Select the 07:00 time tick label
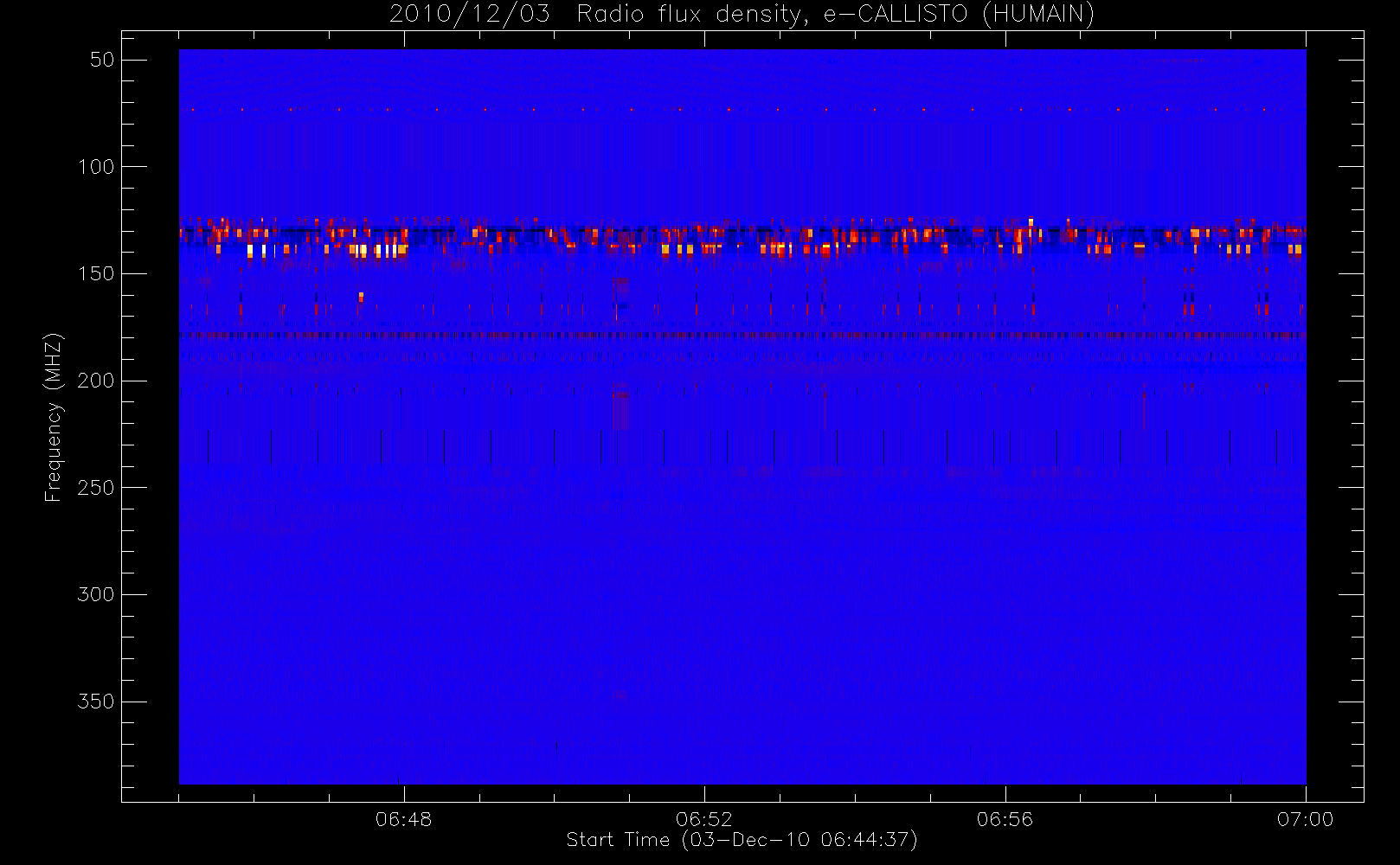The image size is (1400, 865). point(1305,819)
